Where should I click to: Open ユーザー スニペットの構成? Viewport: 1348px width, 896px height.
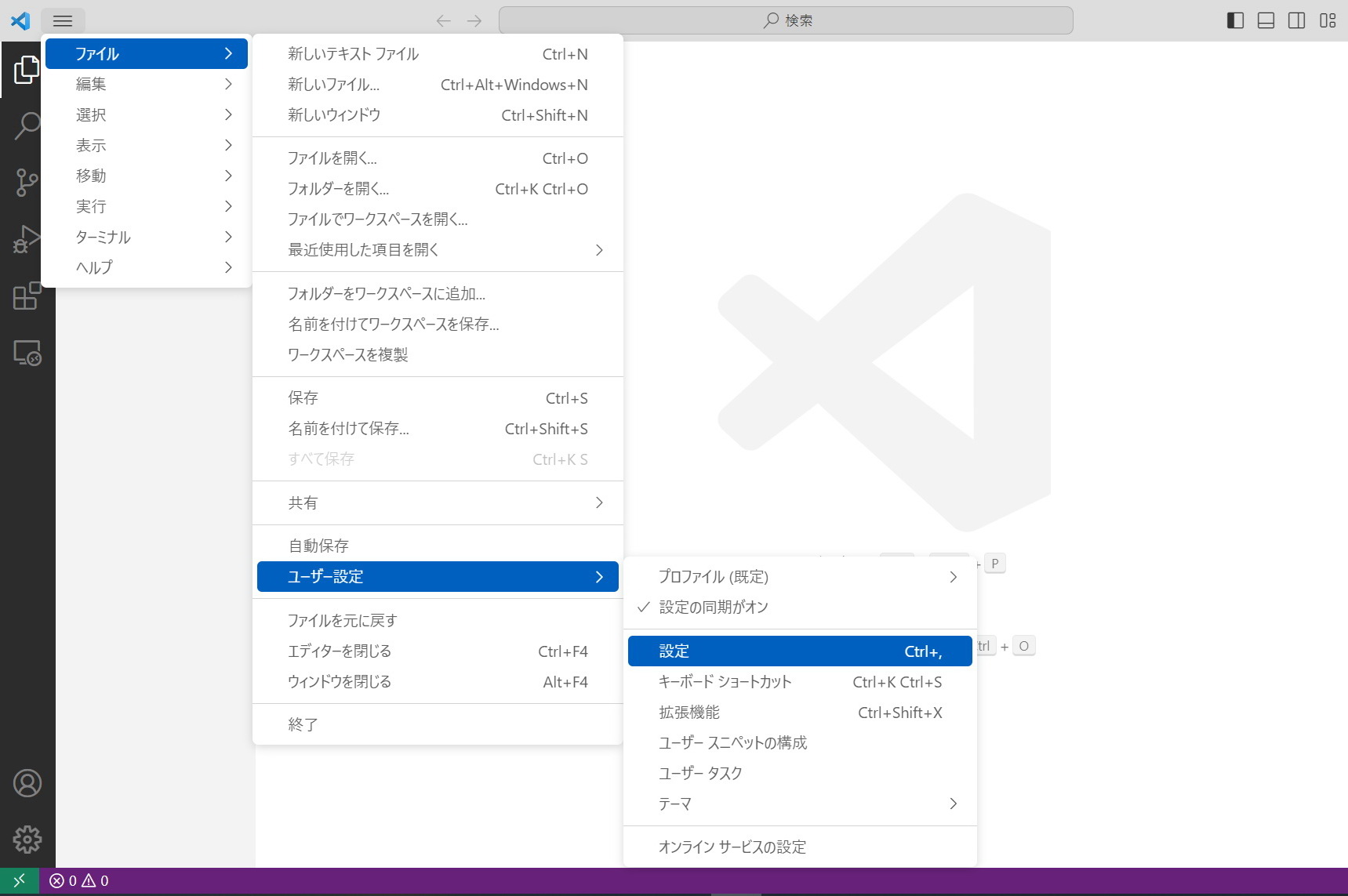pyautogui.click(x=800, y=743)
